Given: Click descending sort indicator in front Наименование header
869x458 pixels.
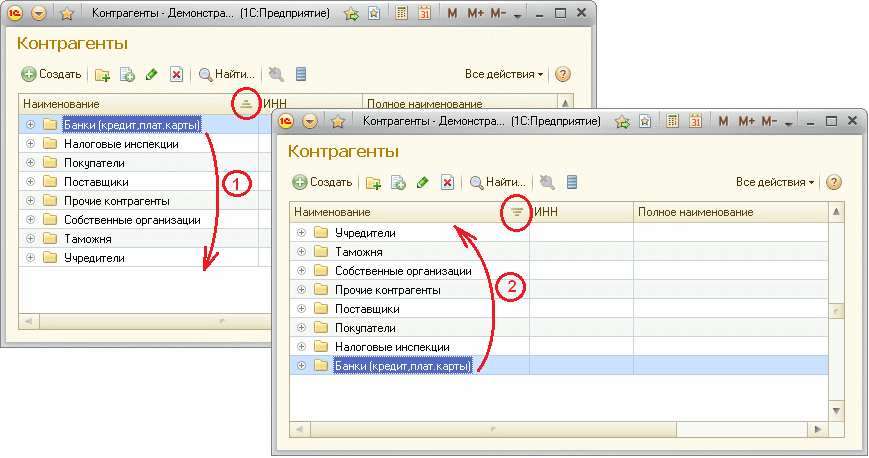Looking at the screenshot, I should tap(516, 213).
